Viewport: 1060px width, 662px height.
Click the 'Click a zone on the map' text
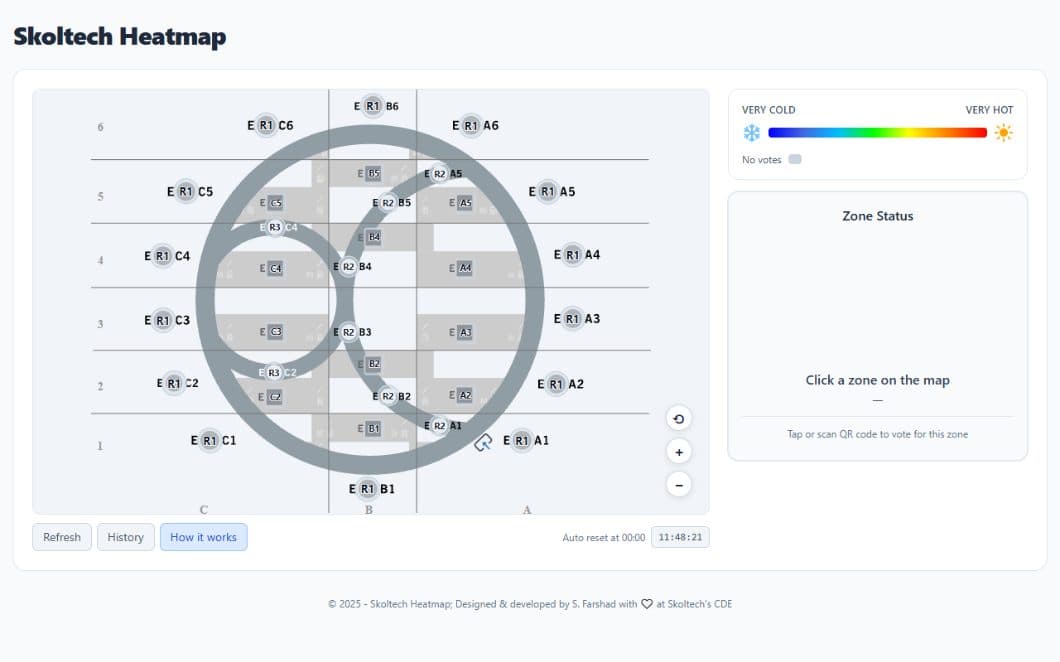click(x=877, y=380)
